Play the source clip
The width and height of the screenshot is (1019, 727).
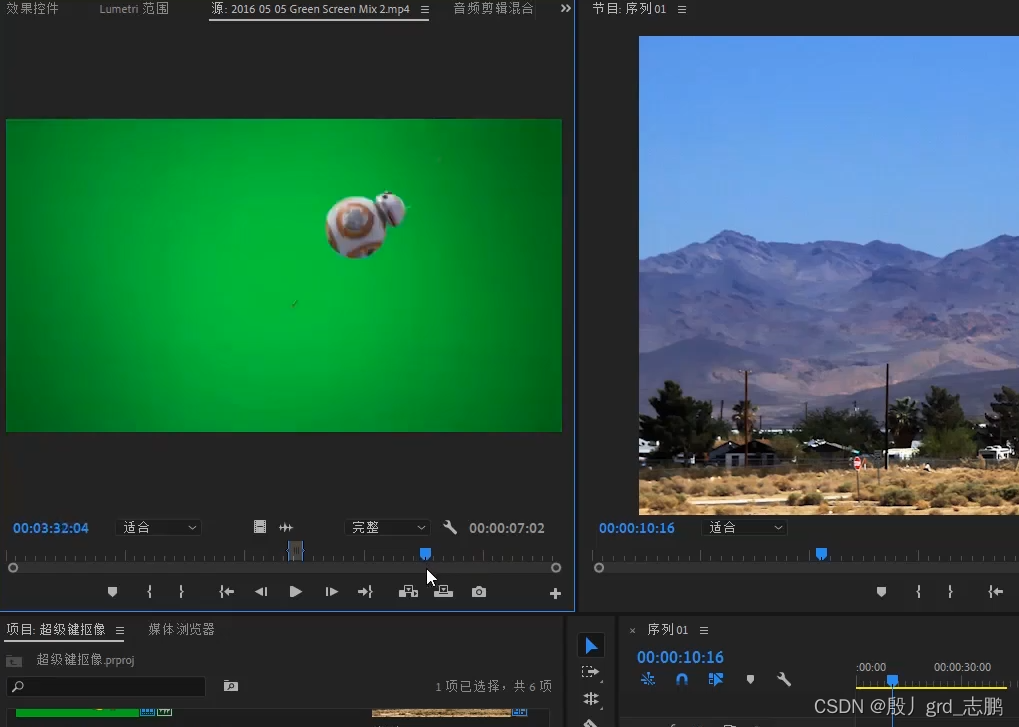pos(296,592)
